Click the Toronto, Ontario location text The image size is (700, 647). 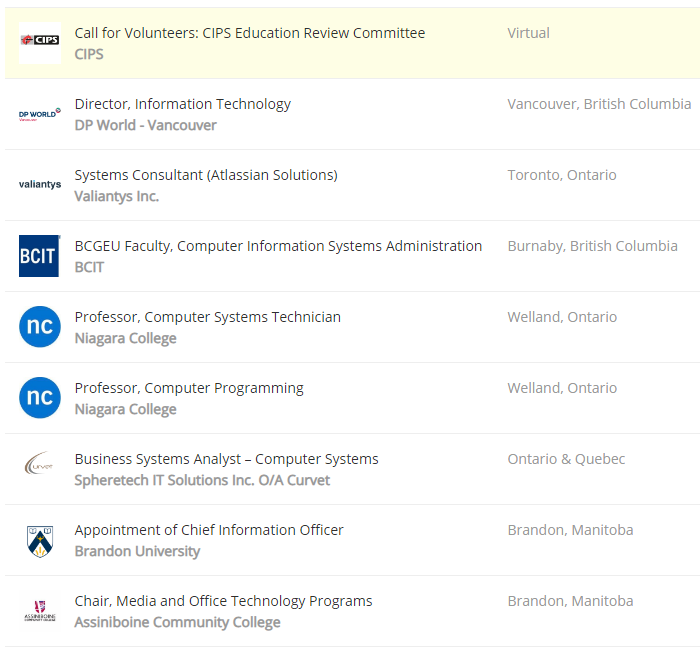562,175
